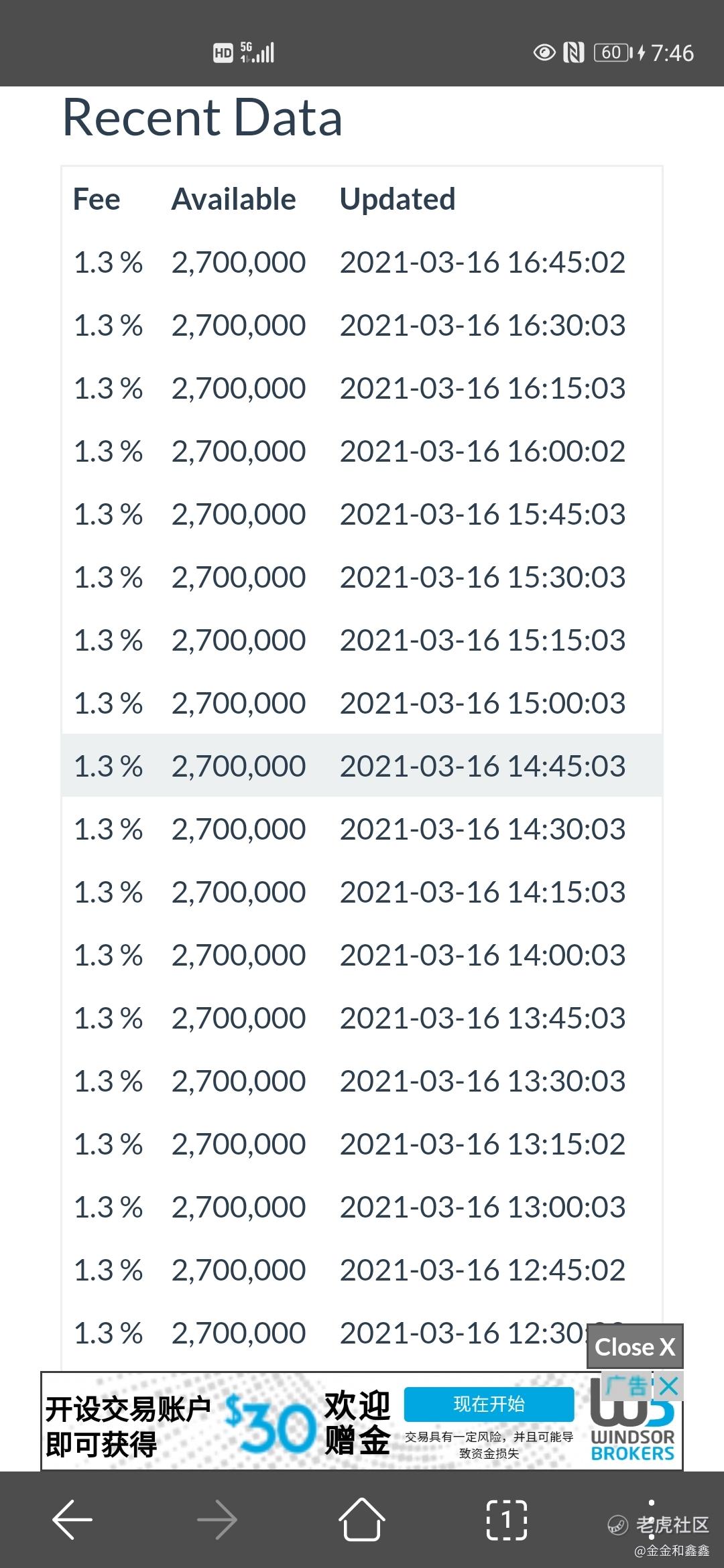Image resolution: width=724 pixels, height=1568 pixels.
Task: Select the Updated column header
Action: 398,200
